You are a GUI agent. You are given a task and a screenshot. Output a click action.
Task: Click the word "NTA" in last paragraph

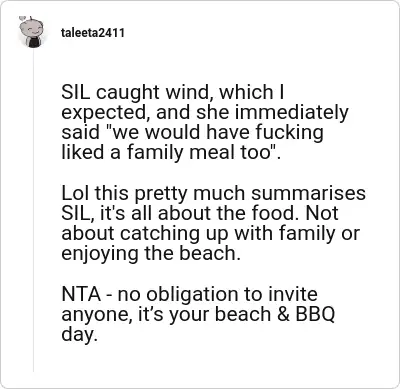81,294
